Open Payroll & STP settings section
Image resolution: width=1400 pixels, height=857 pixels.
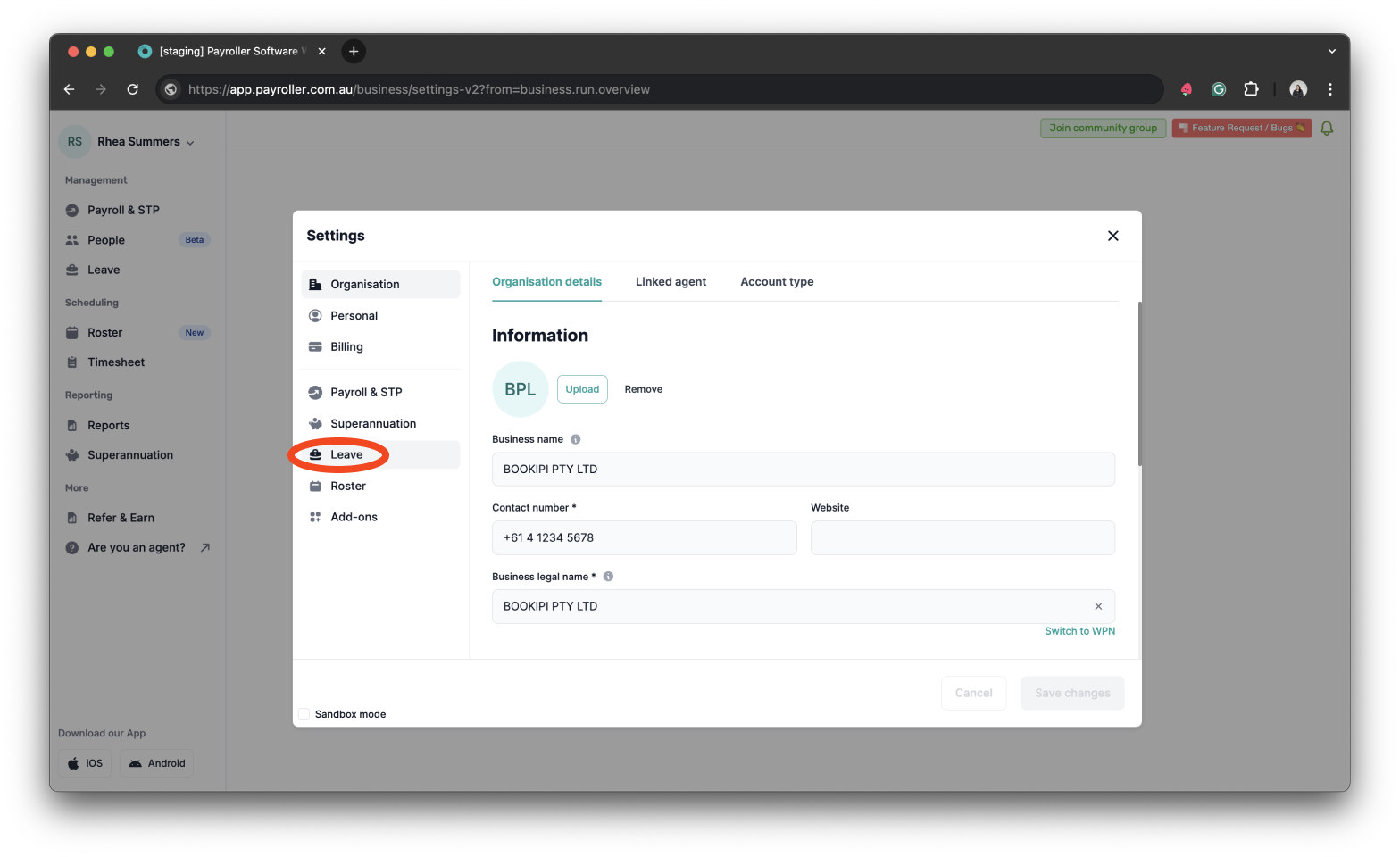point(380,392)
